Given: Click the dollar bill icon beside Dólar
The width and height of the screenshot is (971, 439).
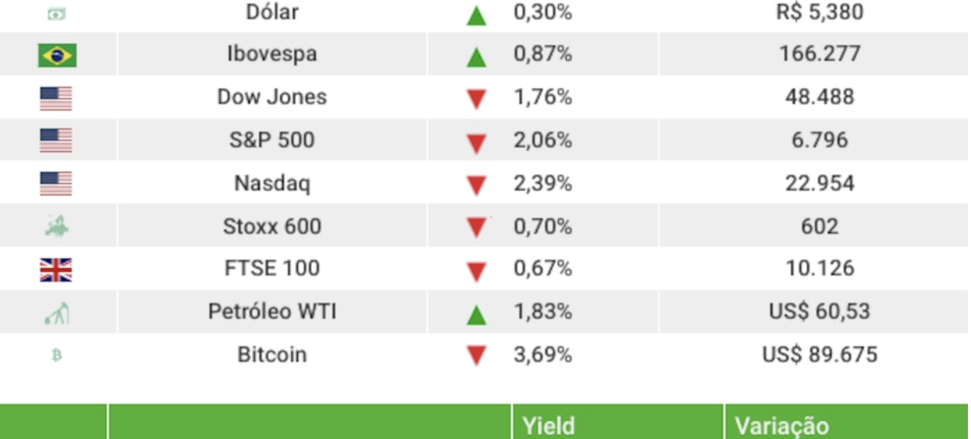Looking at the screenshot, I should click(x=56, y=13).
